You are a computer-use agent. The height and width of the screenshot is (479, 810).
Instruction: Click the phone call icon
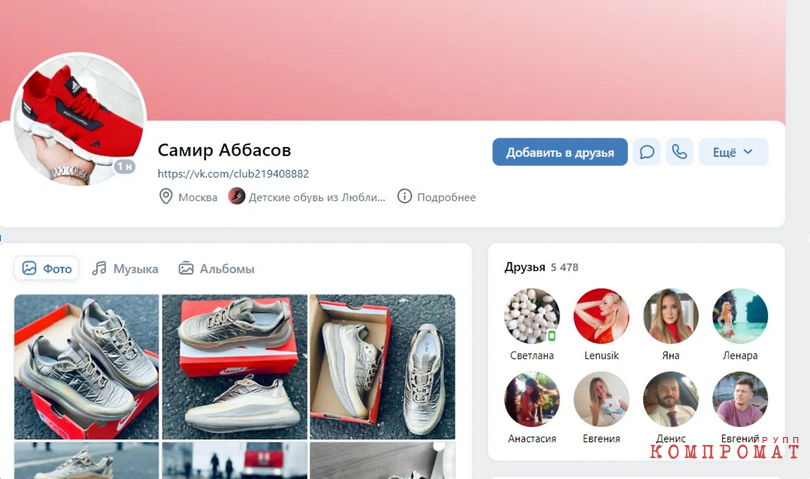point(679,152)
